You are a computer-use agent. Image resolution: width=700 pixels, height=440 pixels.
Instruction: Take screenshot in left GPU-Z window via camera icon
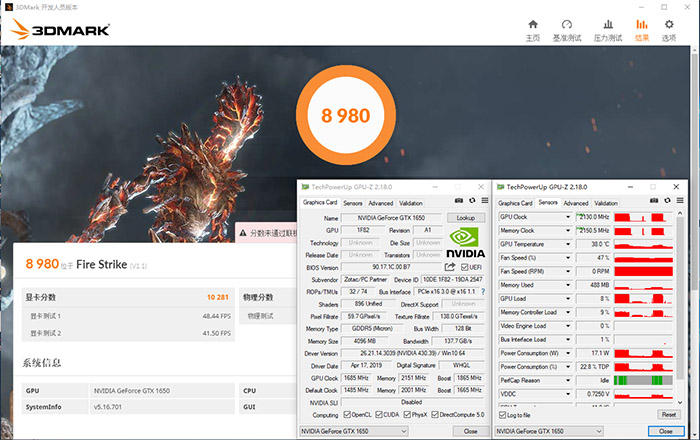[458, 201]
